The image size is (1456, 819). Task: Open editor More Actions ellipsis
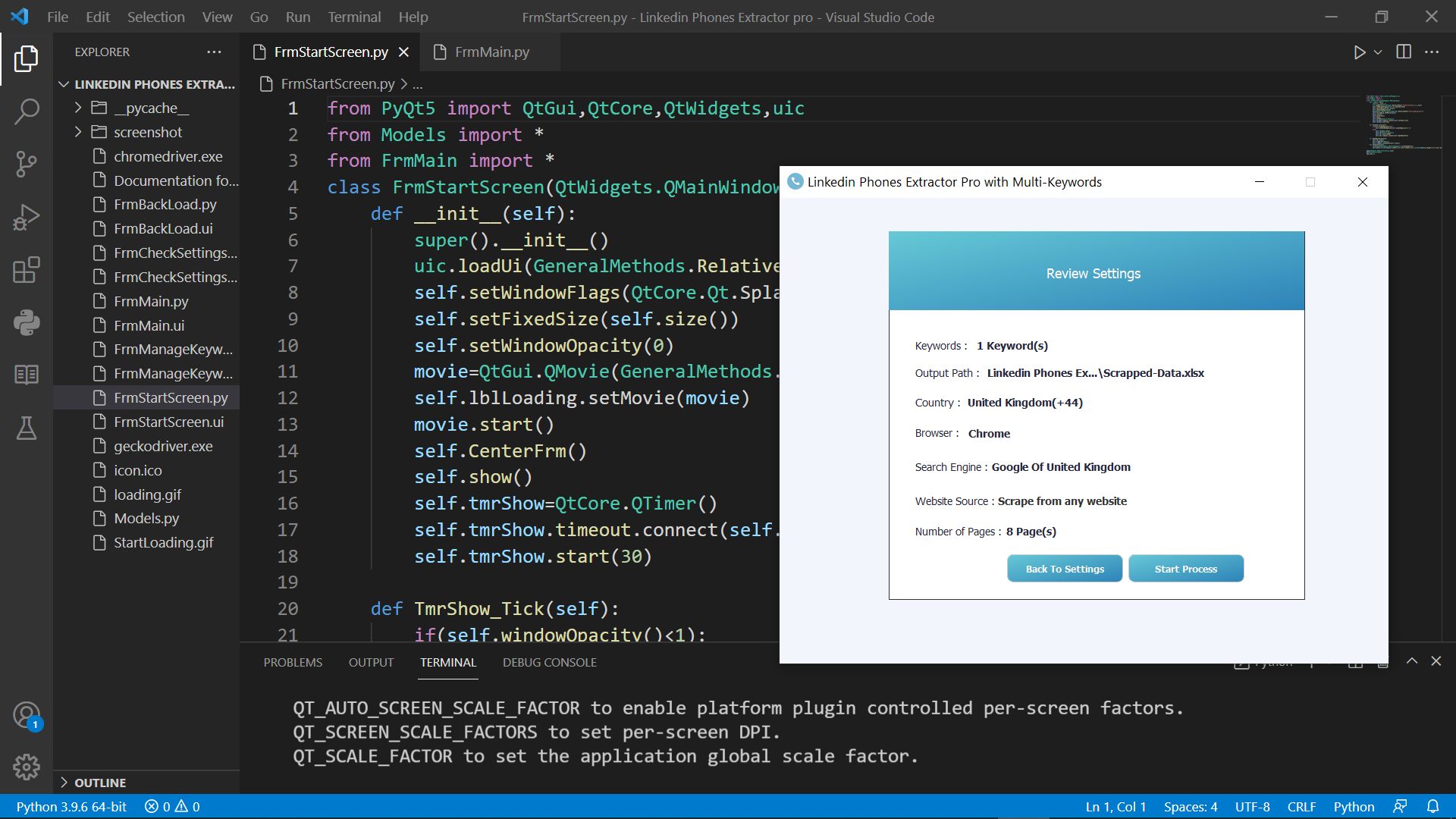click(1432, 52)
